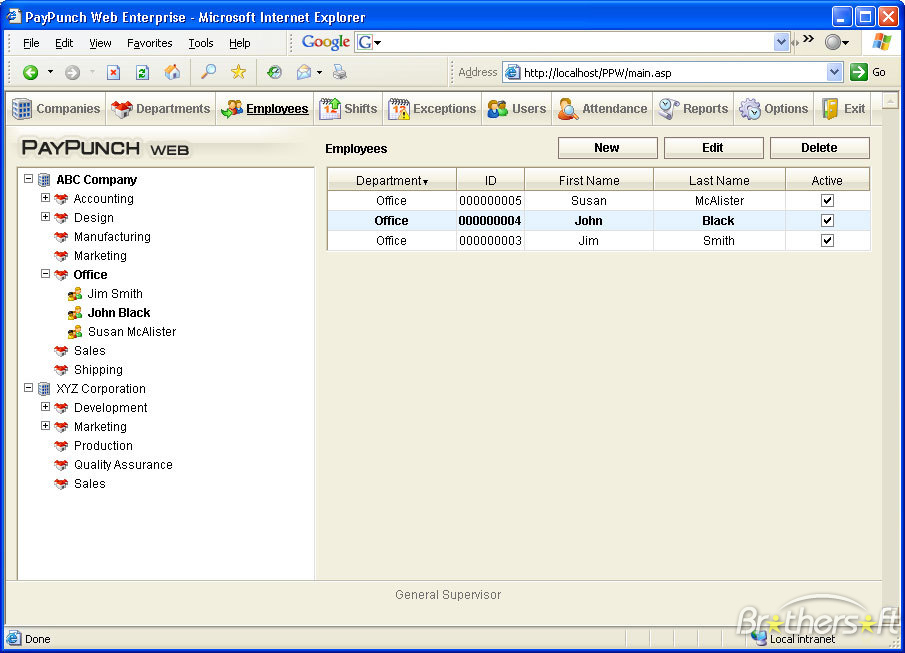The image size is (905, 653).
Task: Sort by the Last Name column header
Action: tap(719, 180)
